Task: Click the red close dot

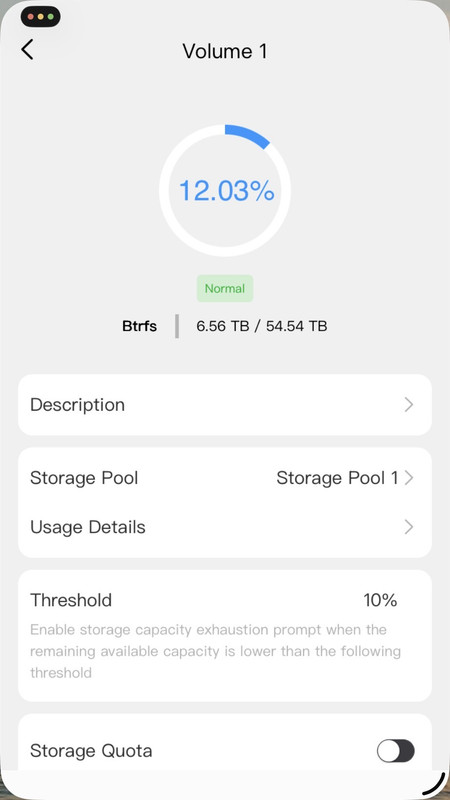Action: [x=31, y=17]
